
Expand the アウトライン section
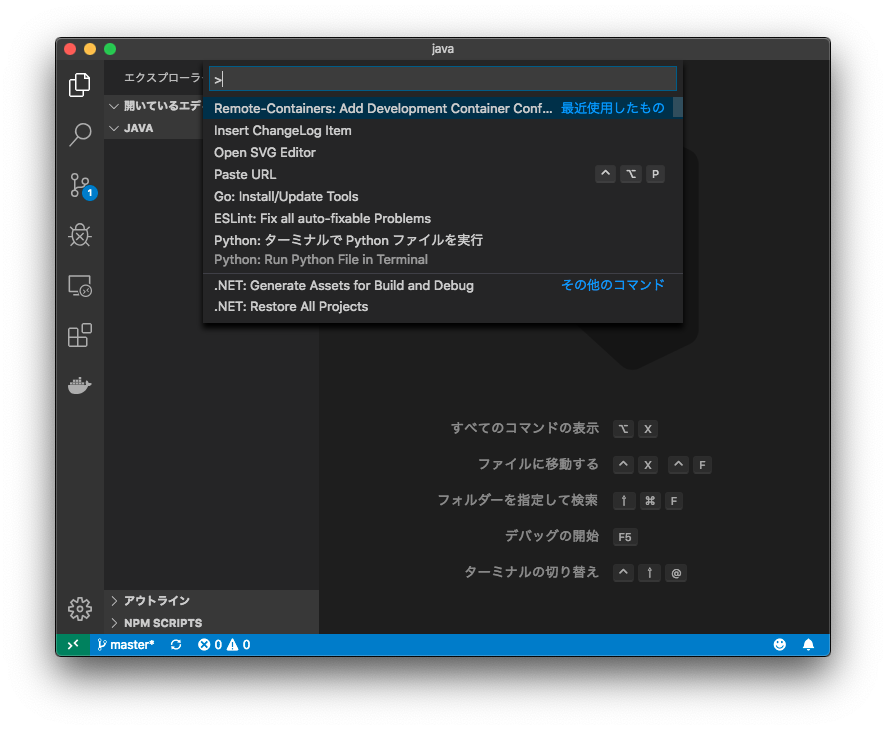coord(211,601)
